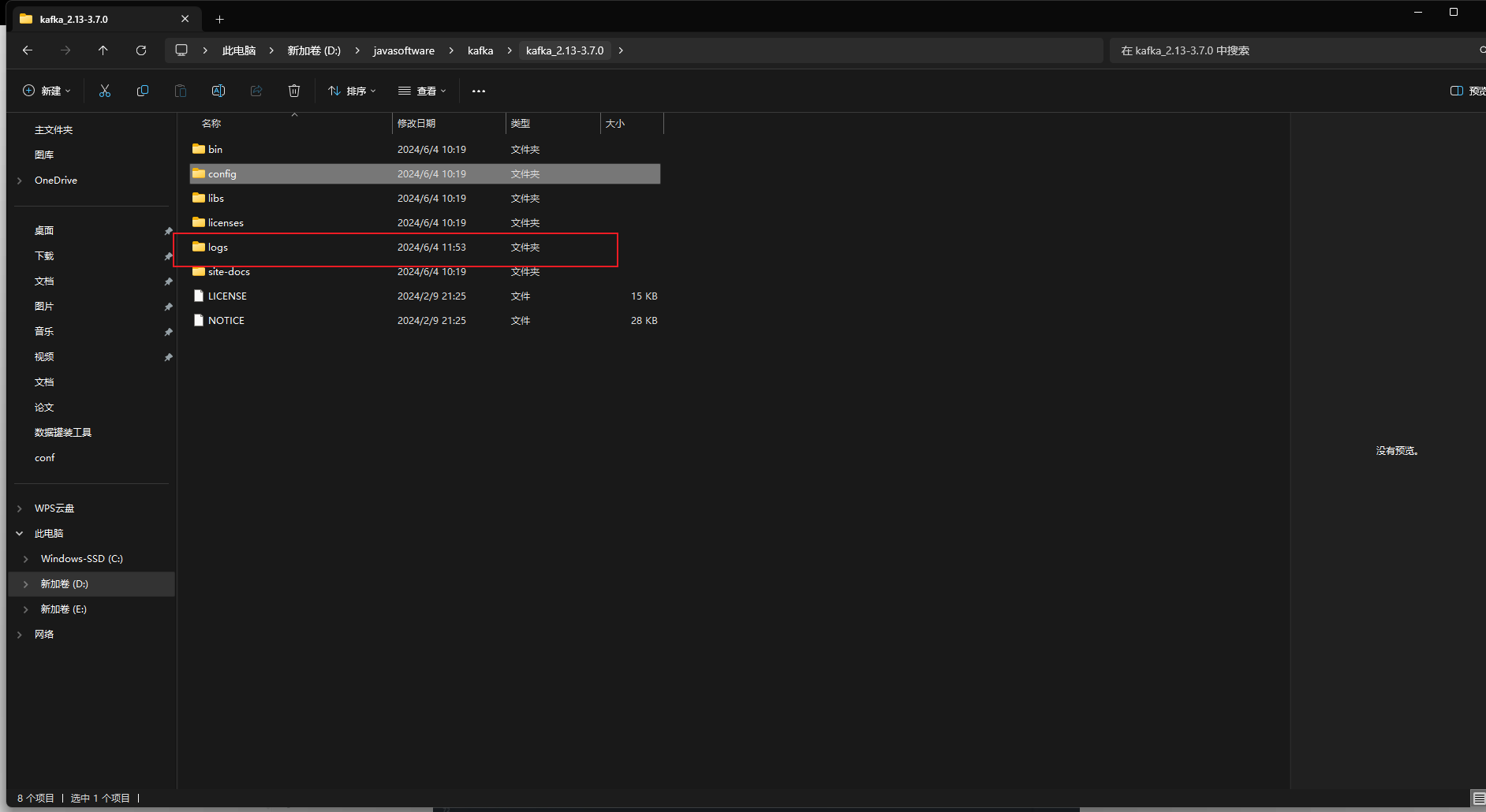
Task: Expand the WPS云盘 tree node
Action: 20,508
